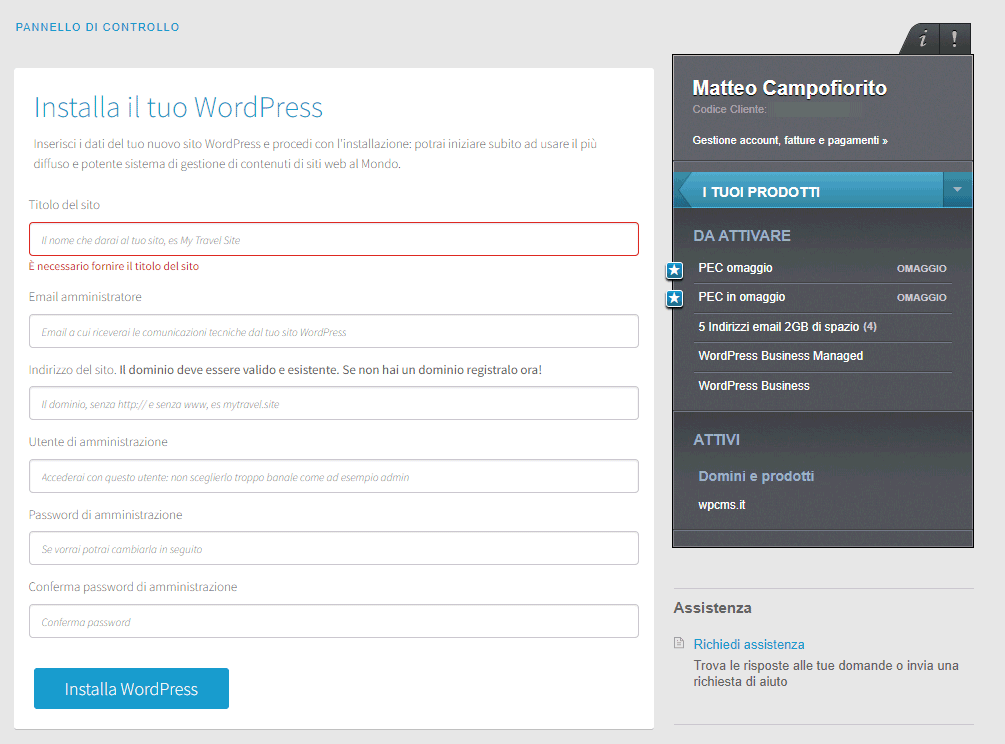Open Domini e prodotti section
1005x744 pixels.
(756, 476)
